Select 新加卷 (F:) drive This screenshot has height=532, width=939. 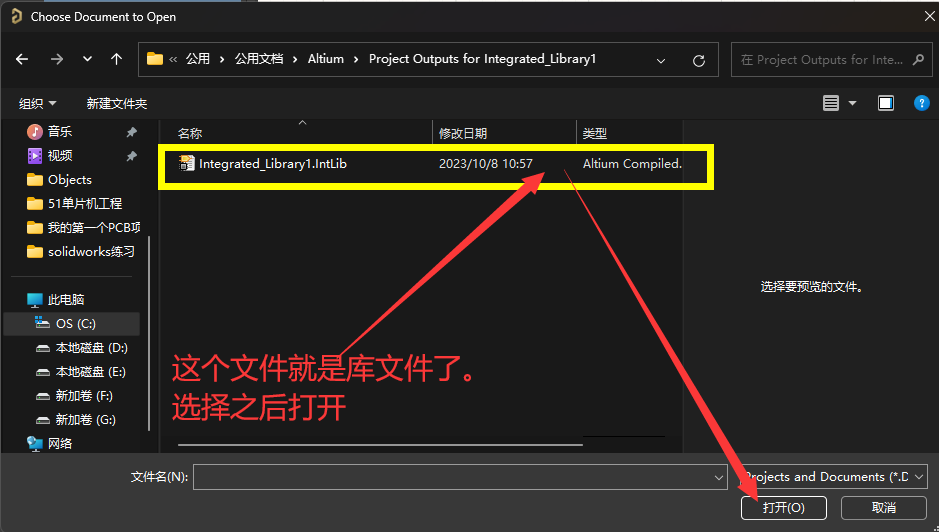coord(74,396)
